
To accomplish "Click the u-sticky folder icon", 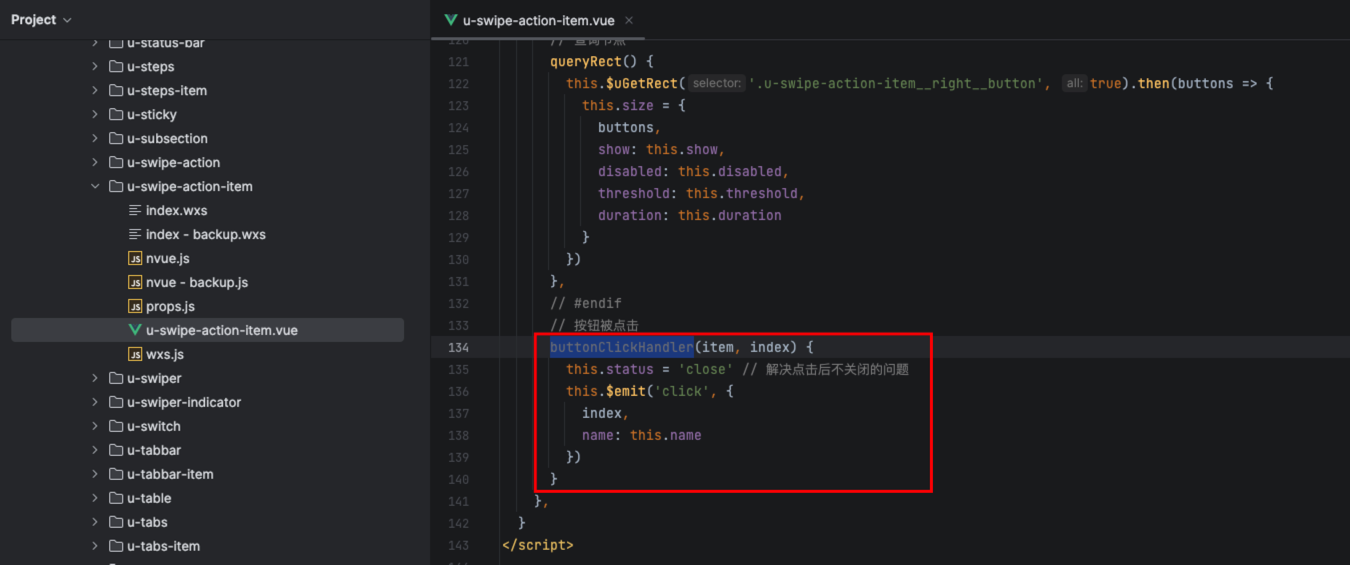I will 116,114.
